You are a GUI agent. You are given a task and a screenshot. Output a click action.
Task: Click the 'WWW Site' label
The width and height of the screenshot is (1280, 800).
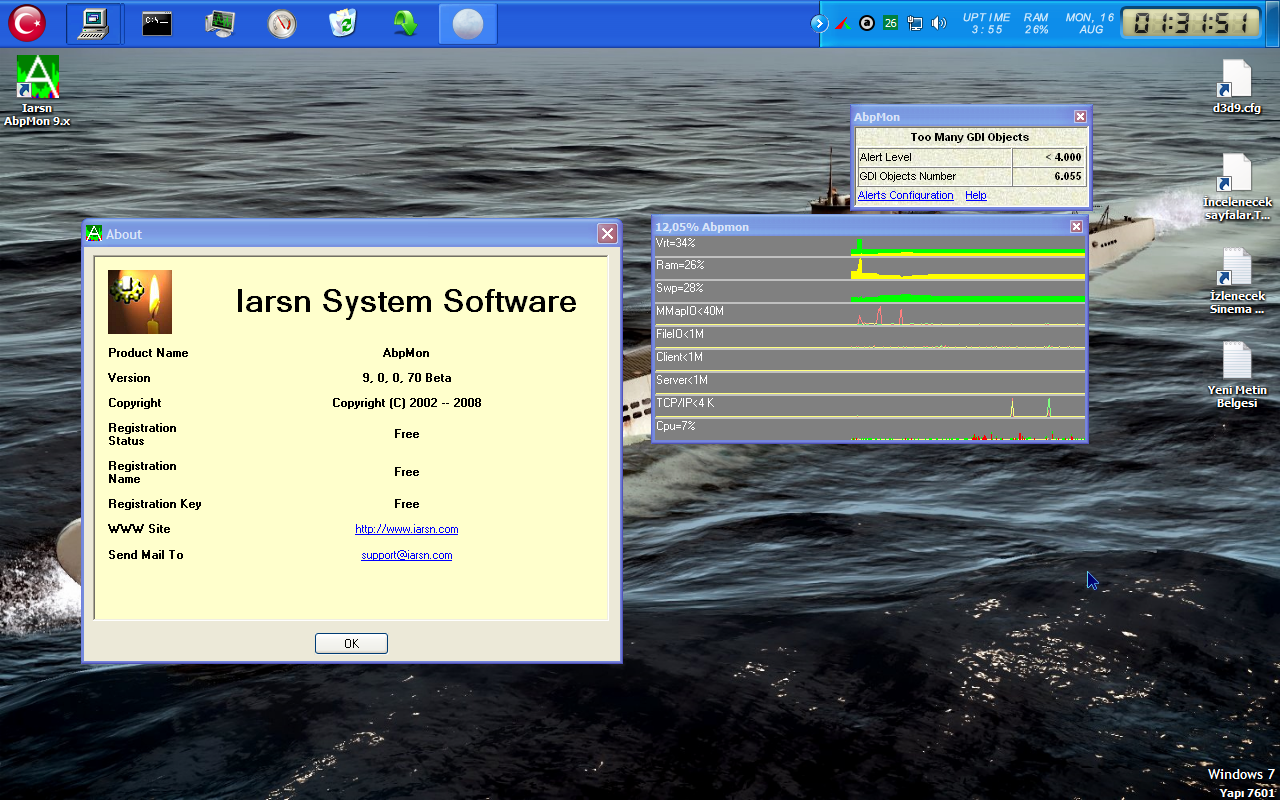point(139,529)
